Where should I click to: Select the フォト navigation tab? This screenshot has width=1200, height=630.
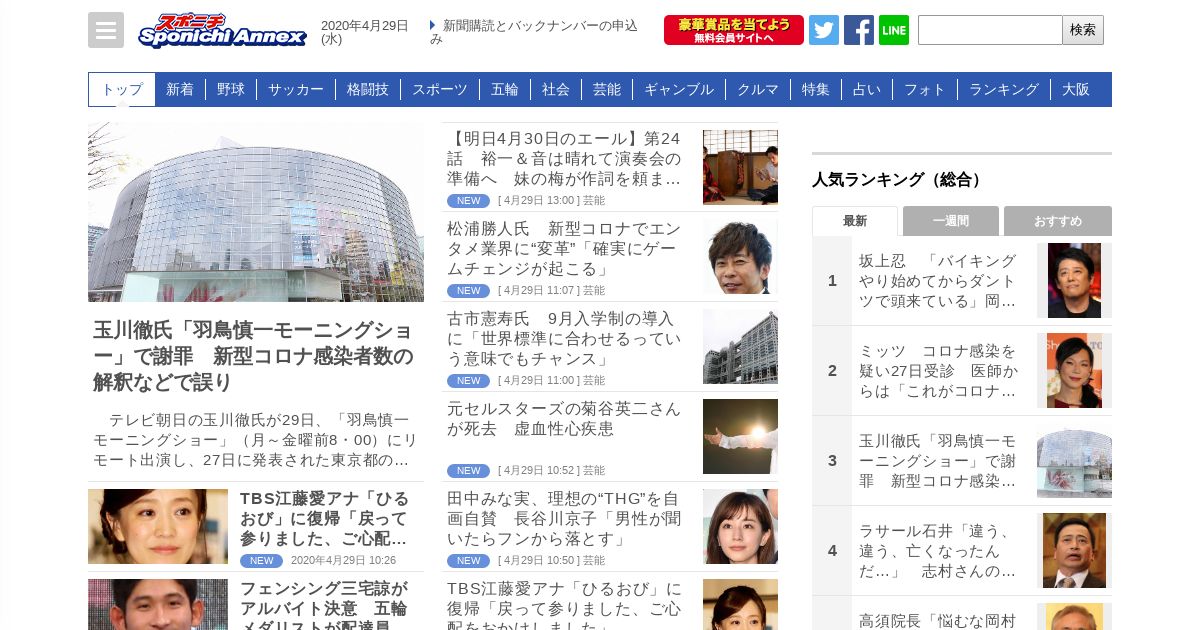click(925, 89)
